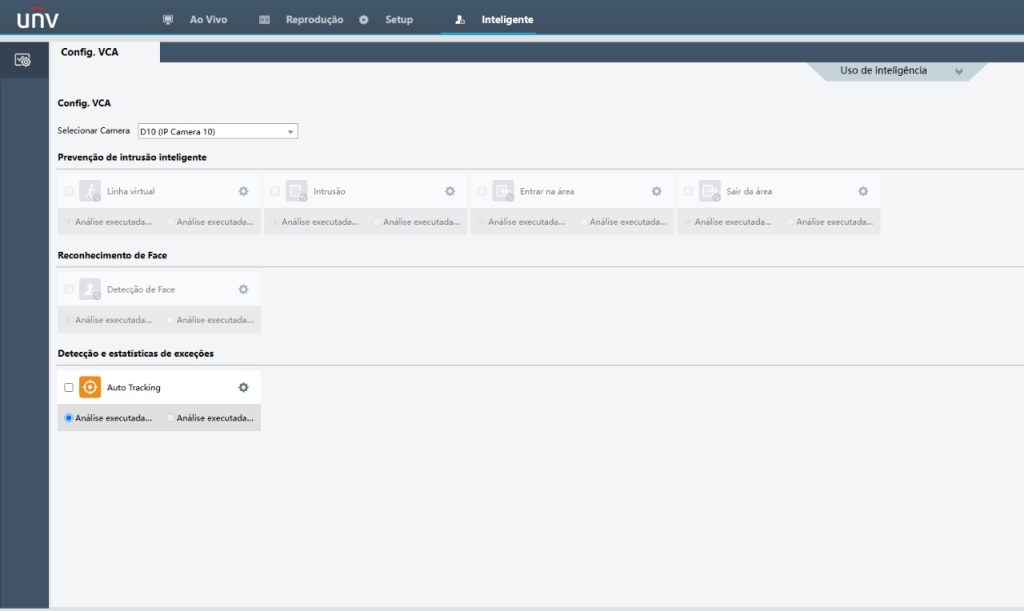The width and height of the screenshot is (1024, 611).
Task: Open Intrusão settings gear
Action: tap(450, 191)
